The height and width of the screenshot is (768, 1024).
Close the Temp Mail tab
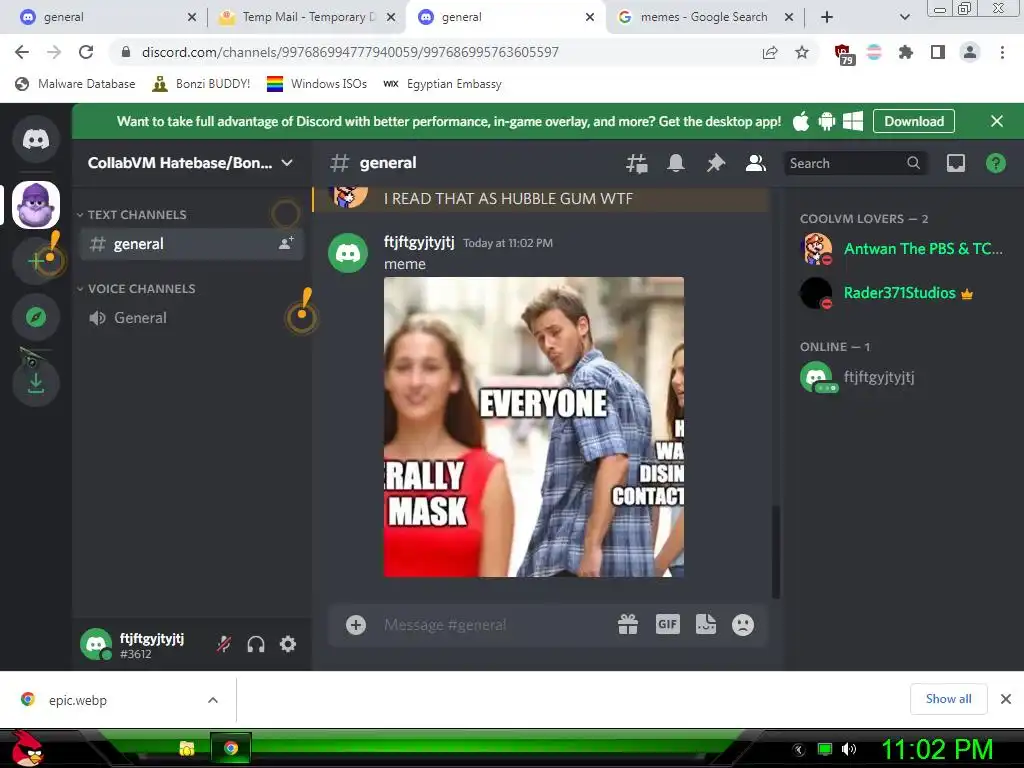click(391, 17)
